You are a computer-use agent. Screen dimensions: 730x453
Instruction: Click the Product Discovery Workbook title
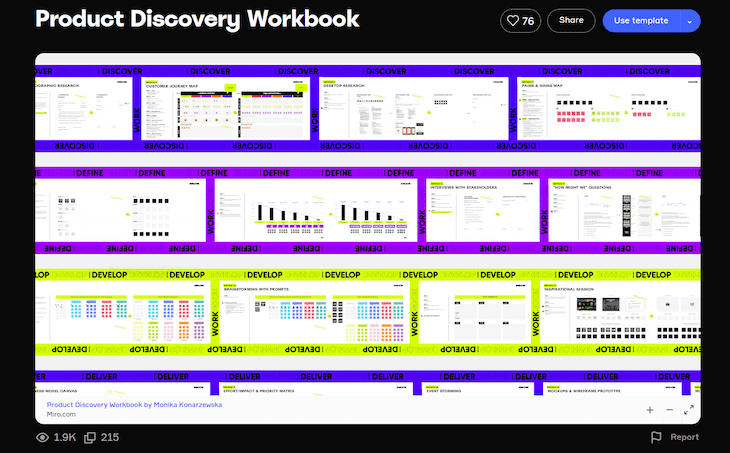197,20
